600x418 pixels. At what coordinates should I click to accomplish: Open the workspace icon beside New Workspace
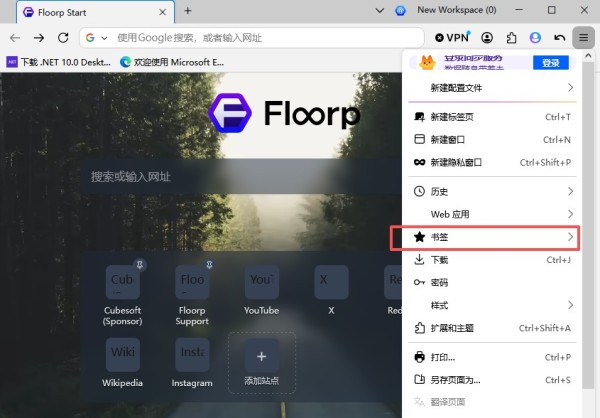point(401,11)
